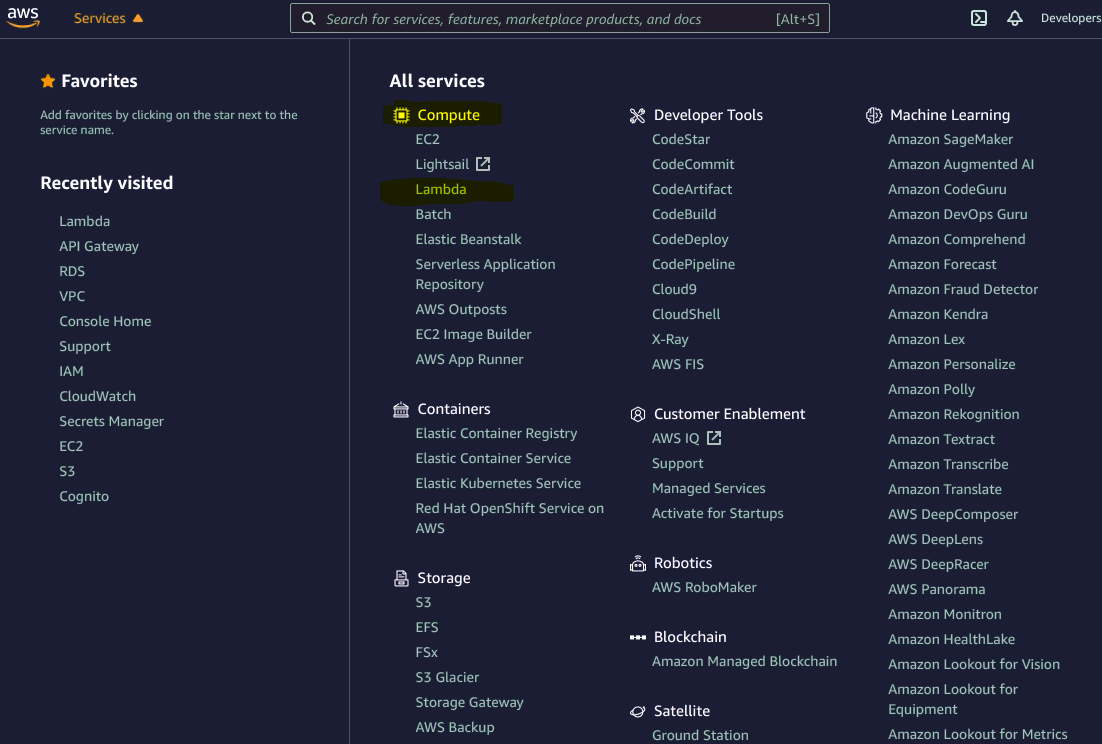Open Amazon Lookout for Vision
1102x744 pixels.
(973, 664)
